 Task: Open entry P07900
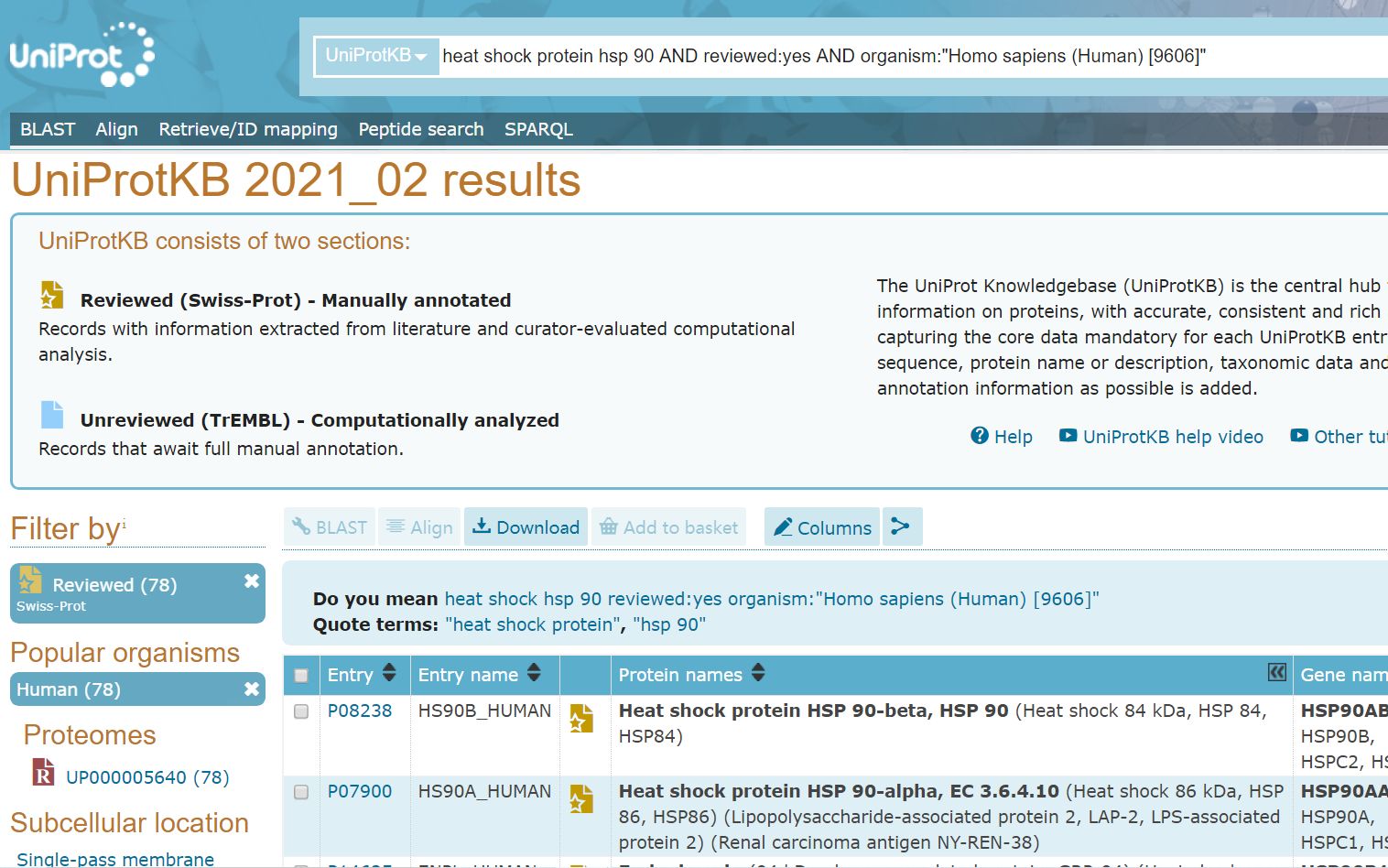[x=360, y=791]
